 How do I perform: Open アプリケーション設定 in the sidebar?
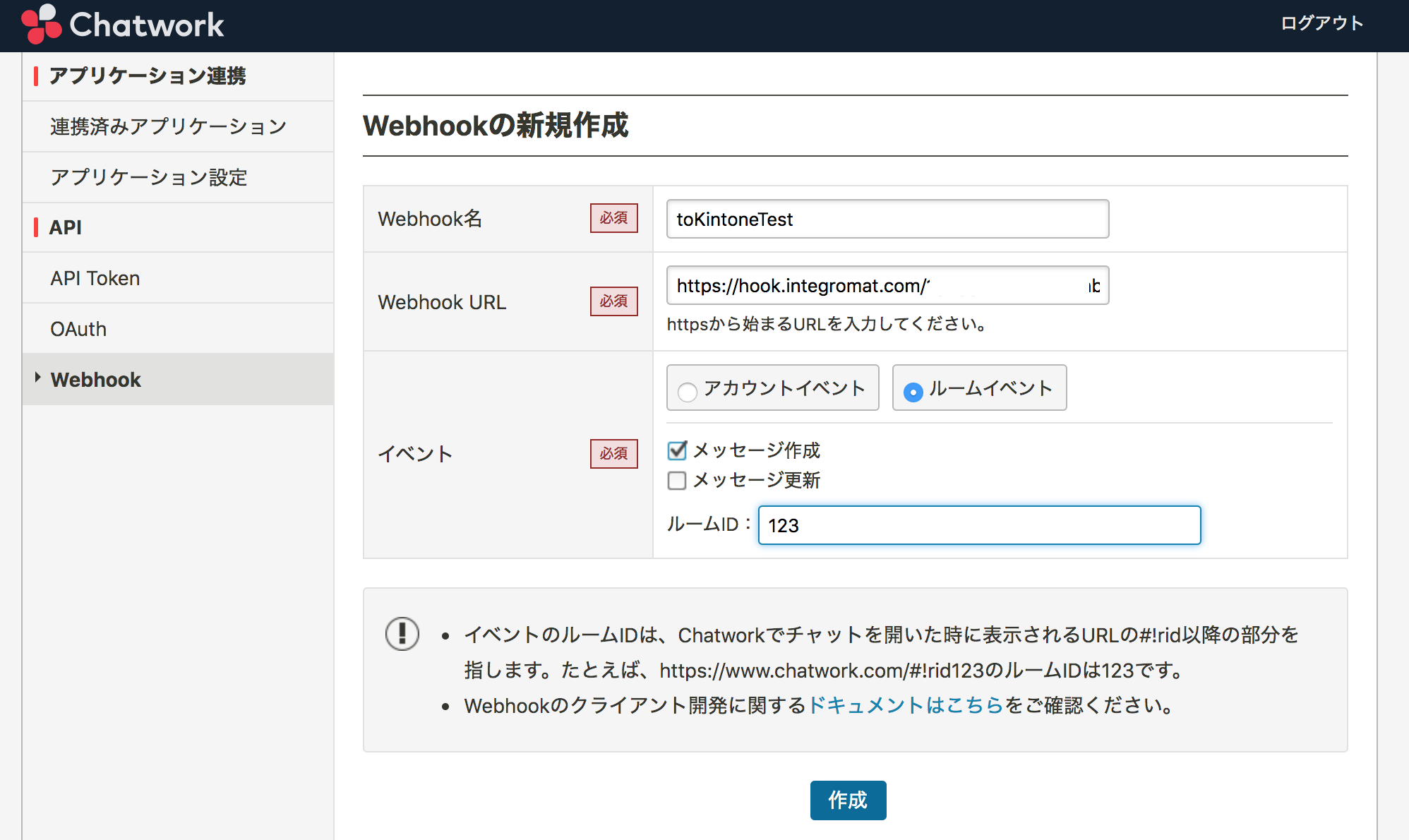pos(148,177)
